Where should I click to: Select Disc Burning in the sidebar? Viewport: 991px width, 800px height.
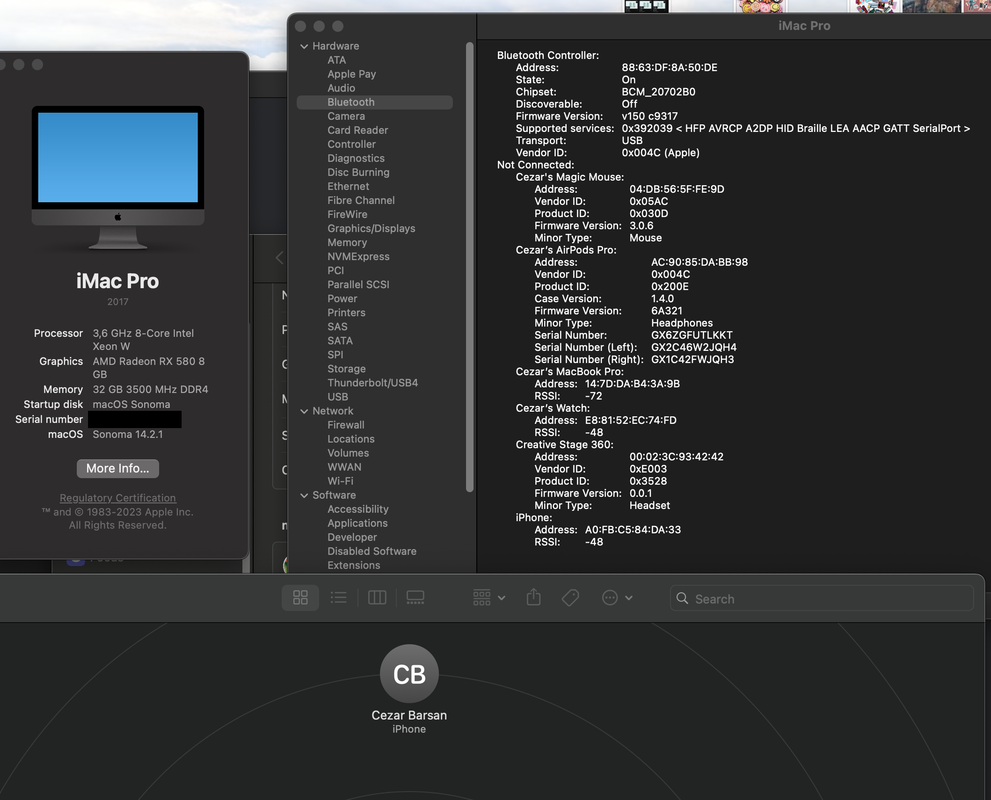point(358,173)
